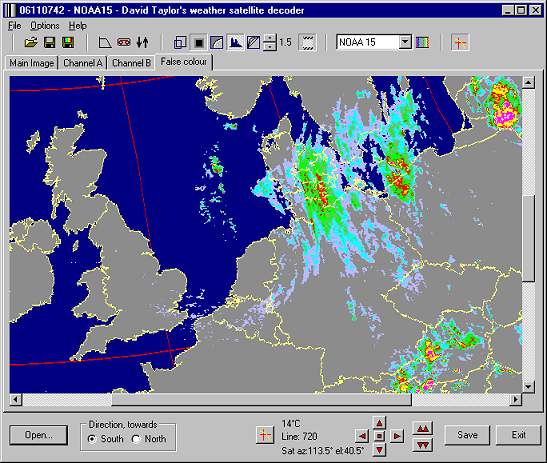The width and height of the screenshot is (547, 463).
Task: Click the rainbow colour palette icon
Action: (422, 43)
